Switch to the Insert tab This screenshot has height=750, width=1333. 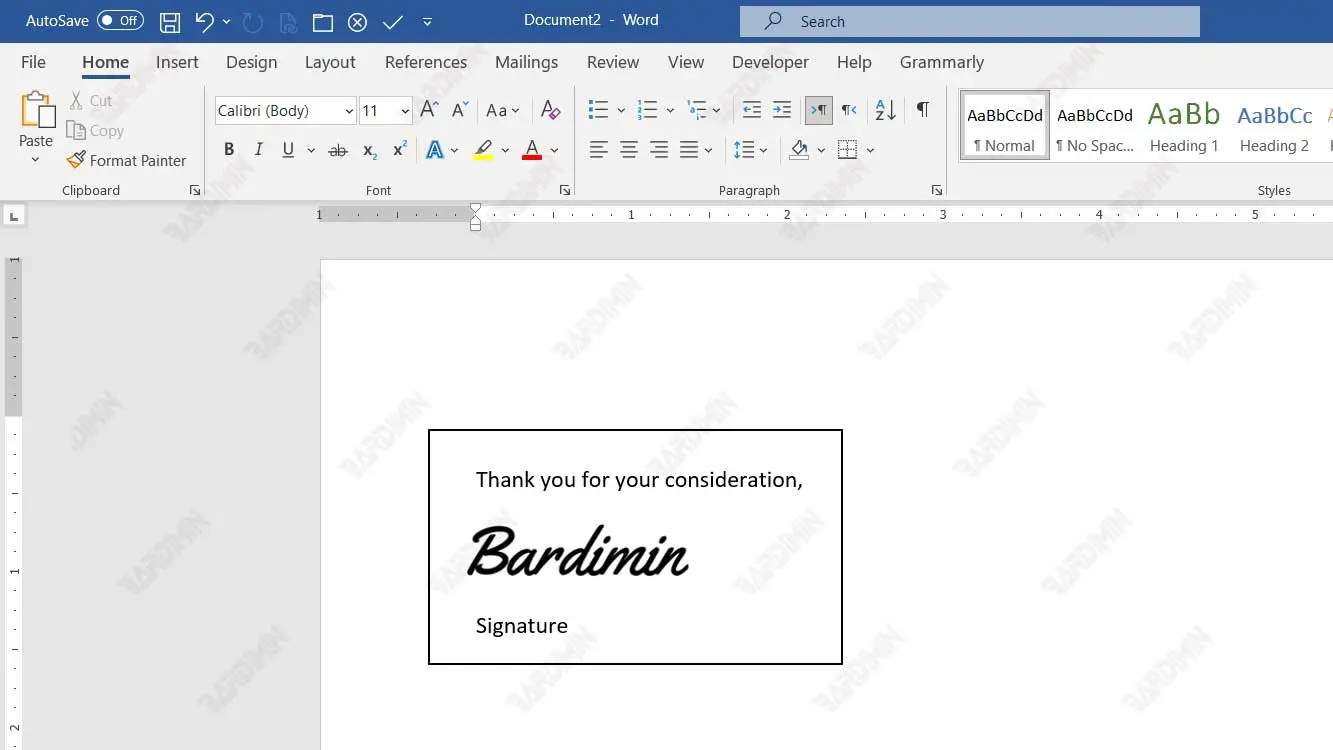(x=177, y=62)
